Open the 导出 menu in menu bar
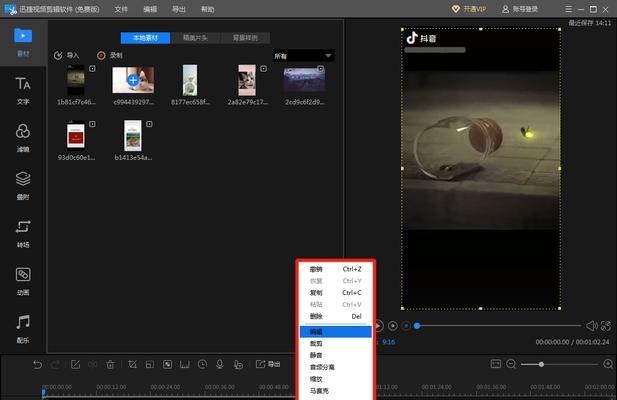Viewport: 617px width, 400px height. [x=179, y=9]
